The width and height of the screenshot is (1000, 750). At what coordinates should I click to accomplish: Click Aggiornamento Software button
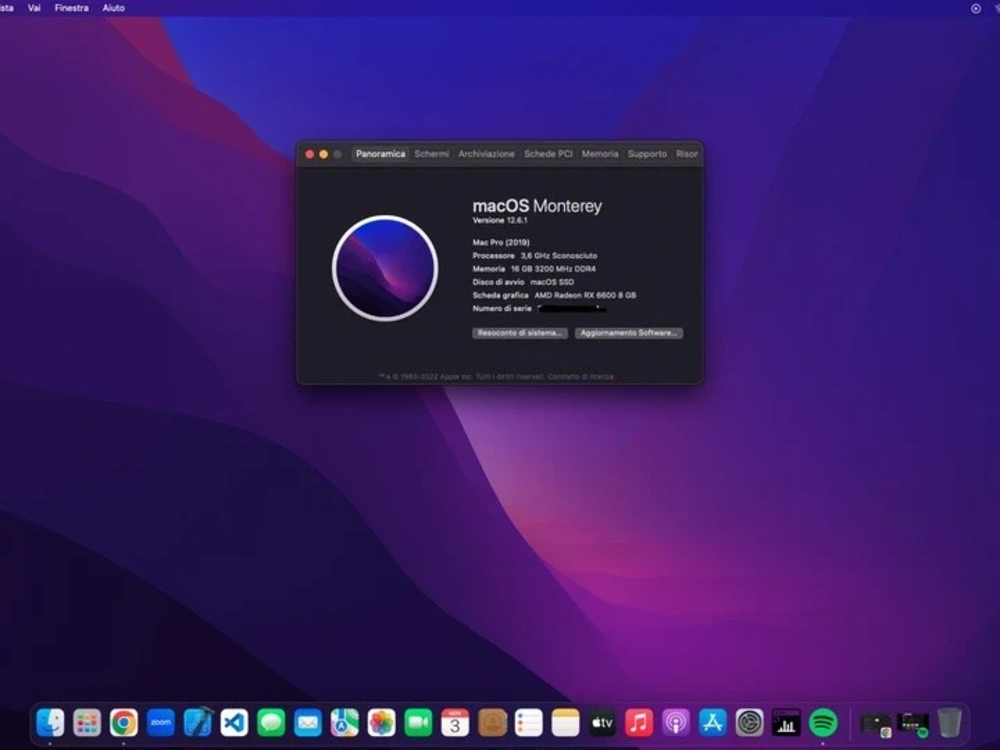629,333
